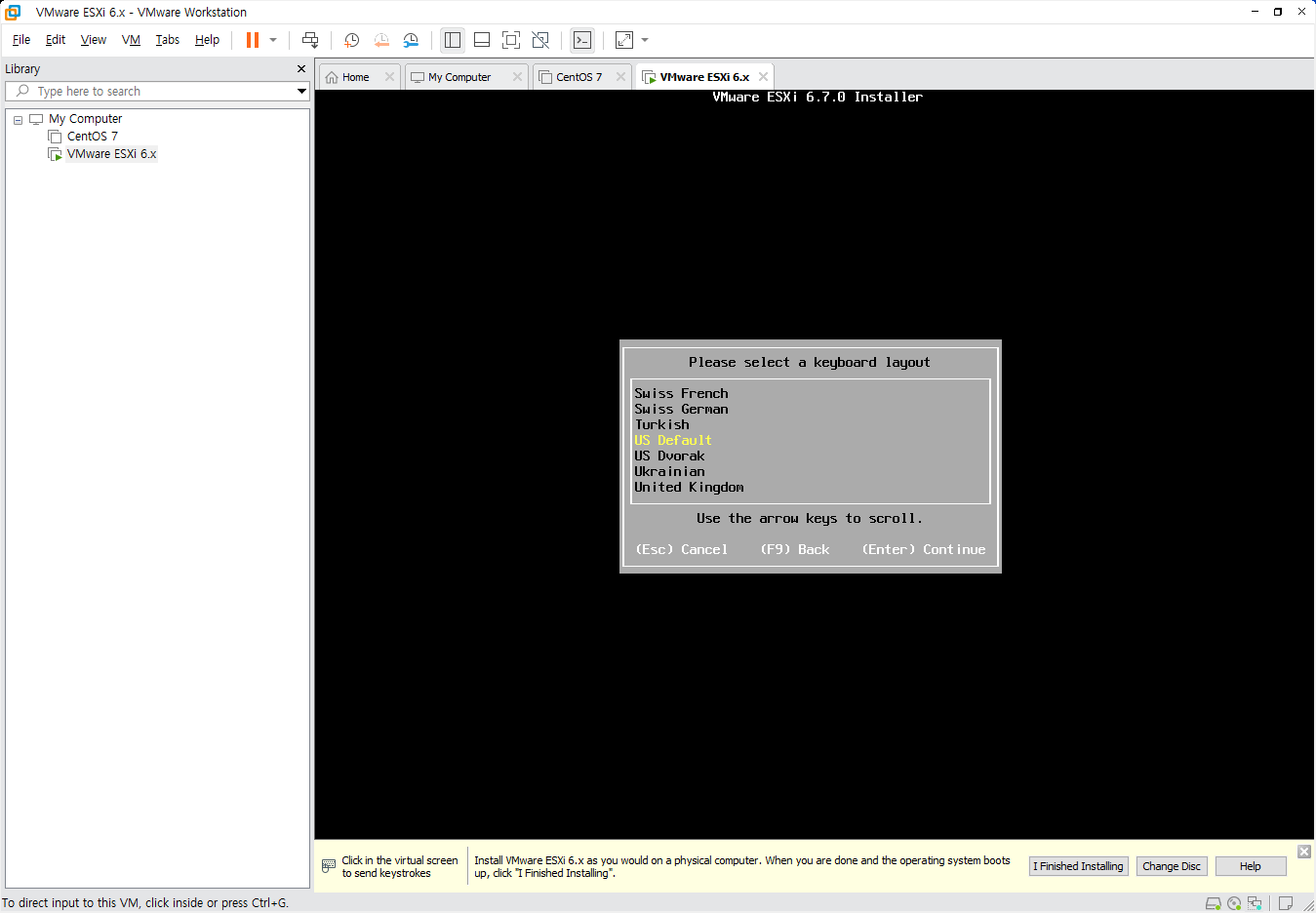1316x913 pixels.
Task: Click the stretch guest display icon
Action: click(624, 40)
